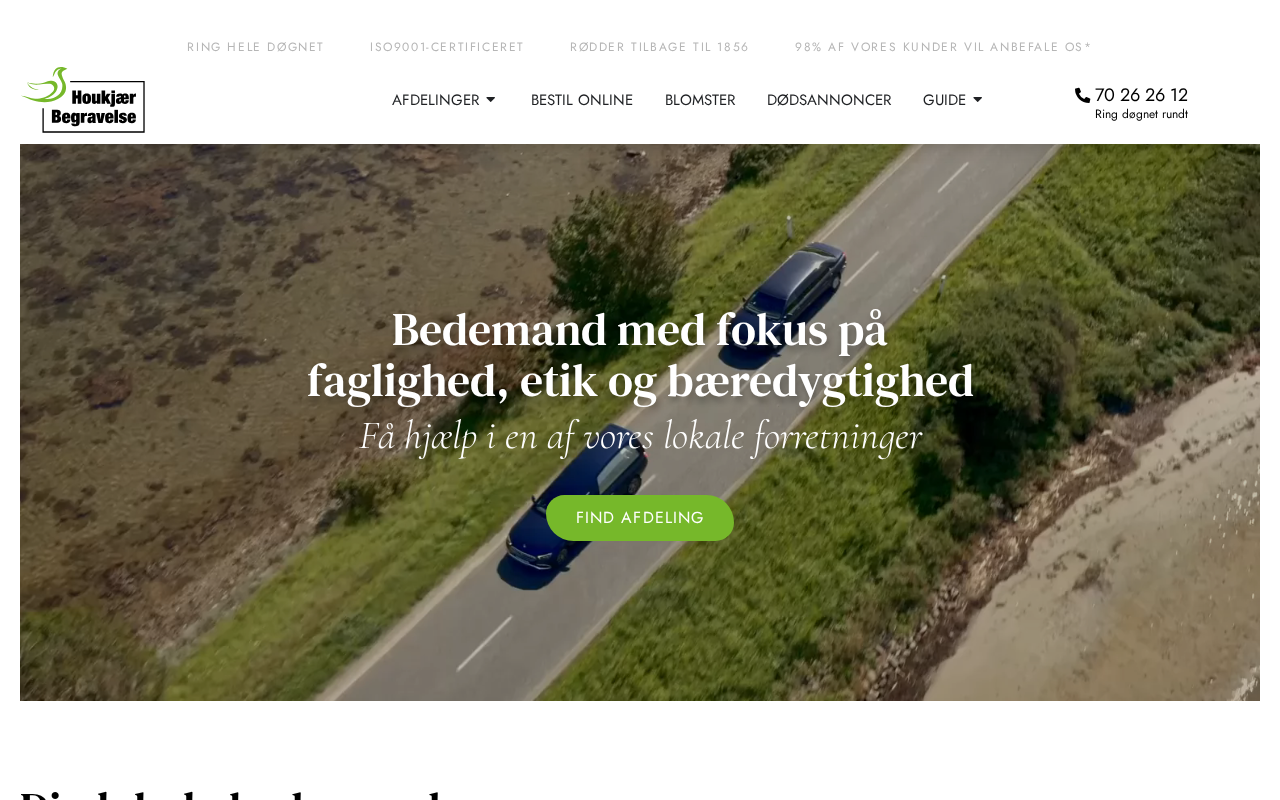The image size is (1280, 800).
Task: Click the ISO9001-certificeret banner text
Action: click(447, 47)
